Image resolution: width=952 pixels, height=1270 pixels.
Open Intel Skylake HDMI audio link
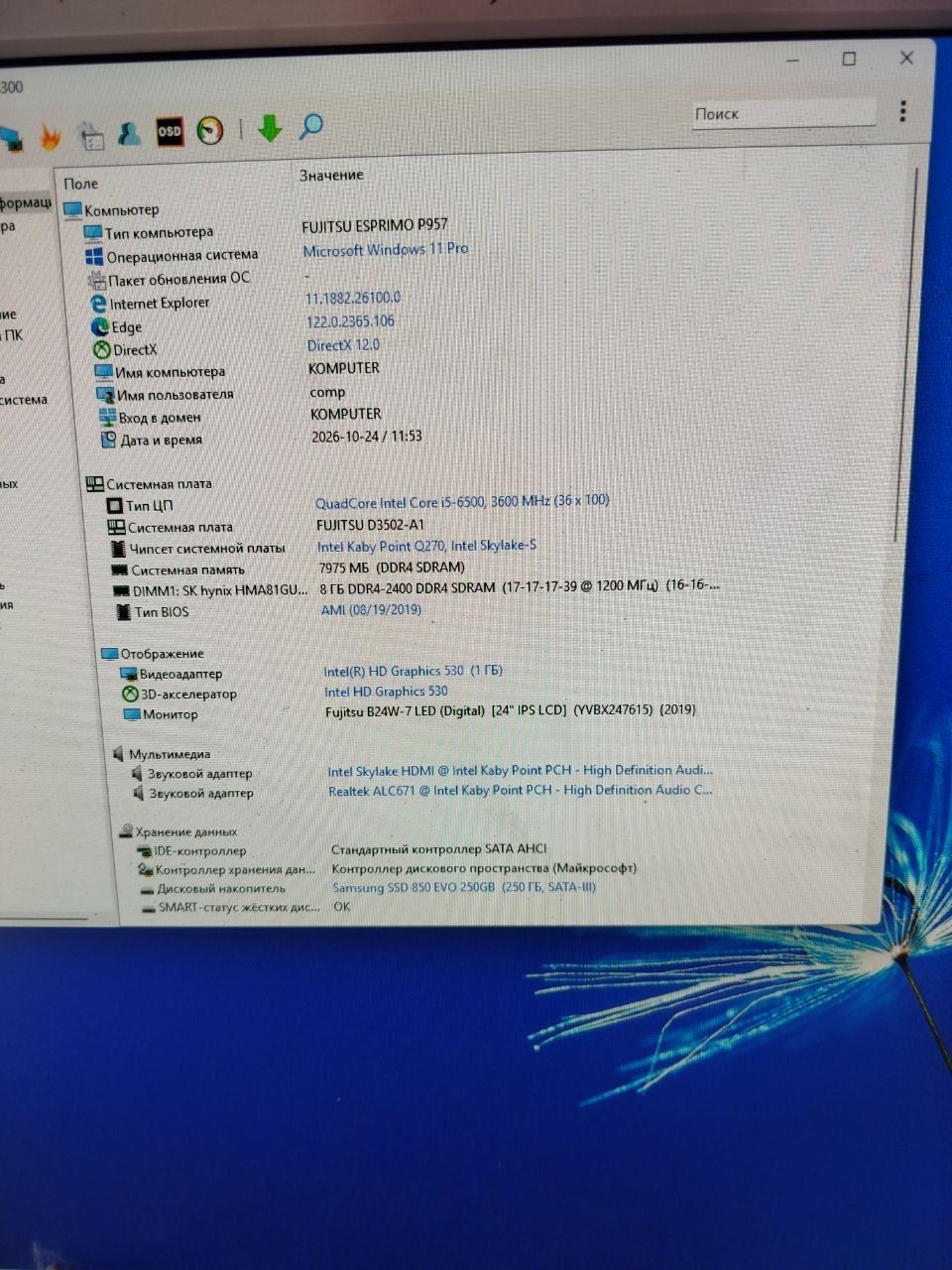pos(521,771)
